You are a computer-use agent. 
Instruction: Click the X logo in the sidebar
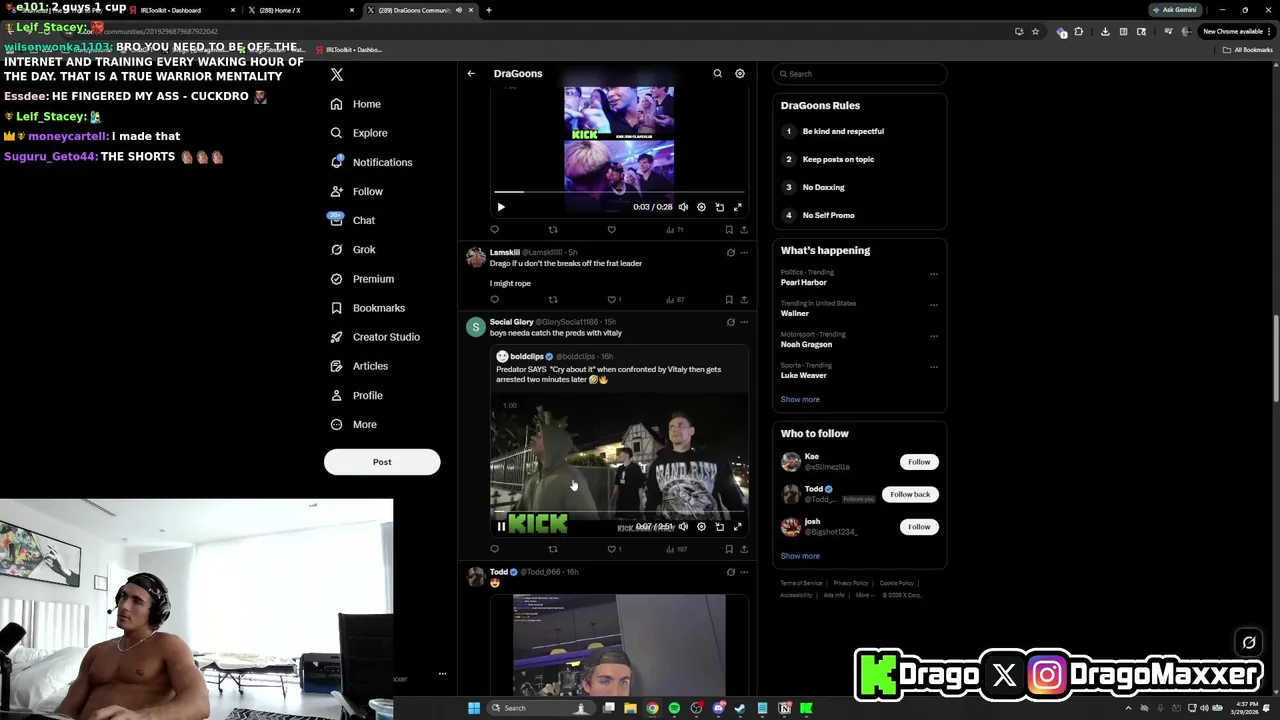tap(337, 75)
